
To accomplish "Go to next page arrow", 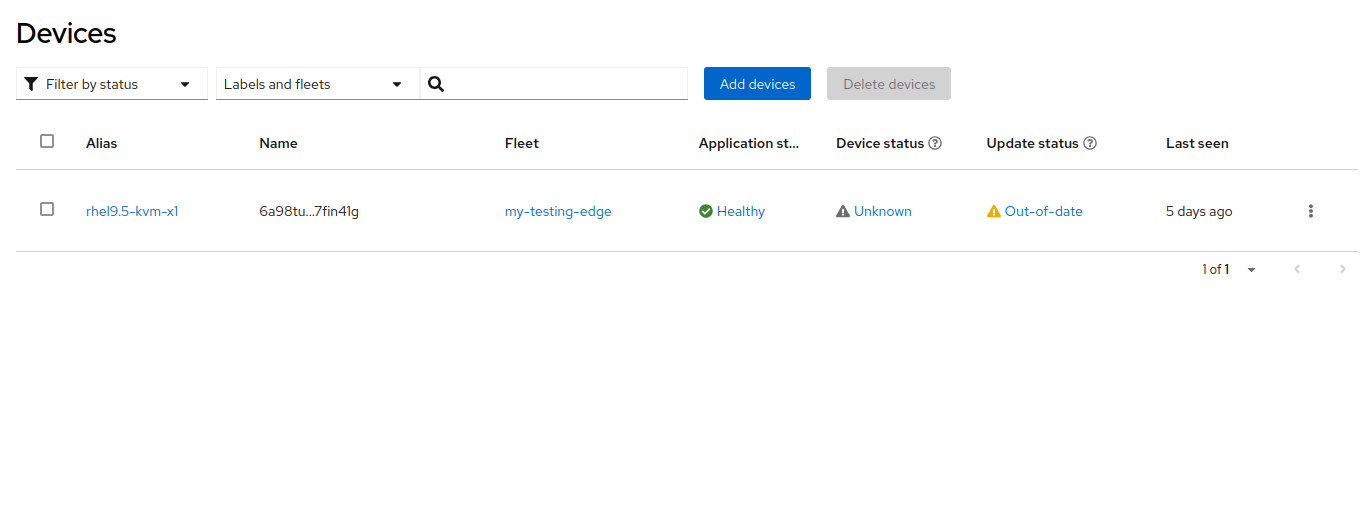I will coord(1343,269).
